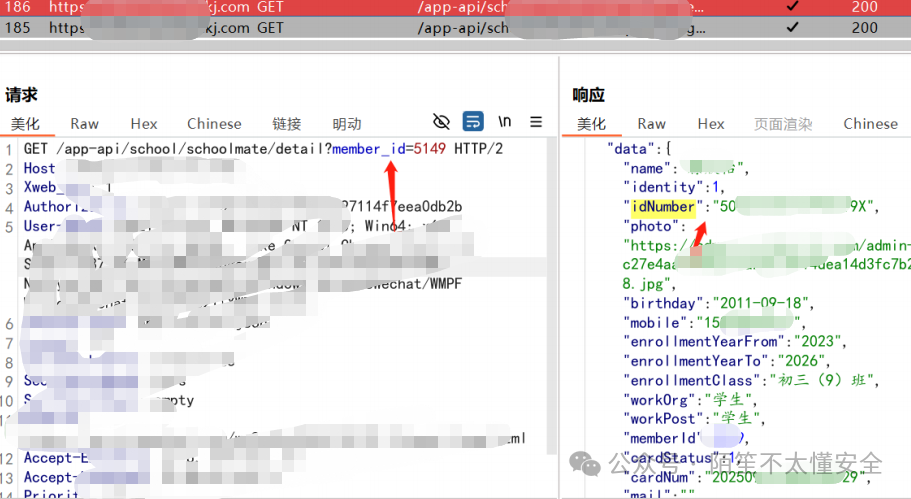Switch to request Raw tab
Image resolution: width=911 pixels, height=499 pixels.
(x=85, y=124)
